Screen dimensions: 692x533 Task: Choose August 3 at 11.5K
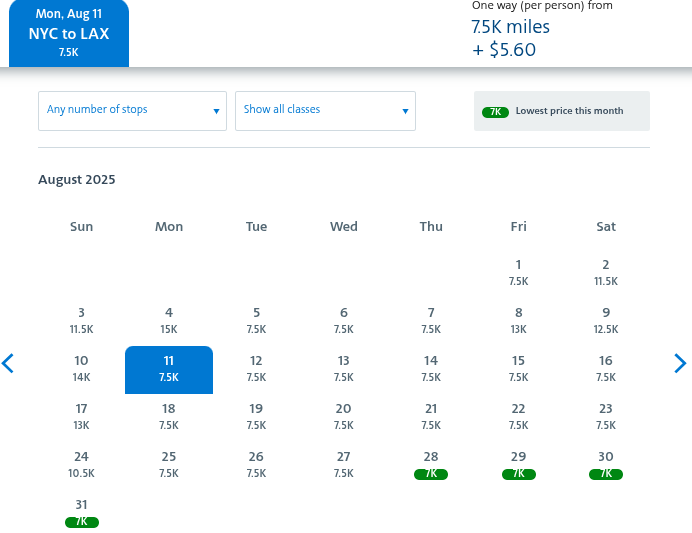[81, 322]
